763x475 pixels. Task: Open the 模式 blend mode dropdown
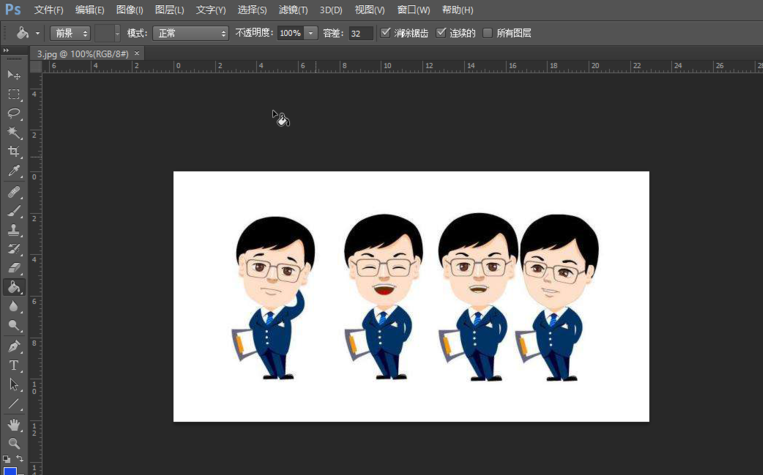click(x=190, y=33)
